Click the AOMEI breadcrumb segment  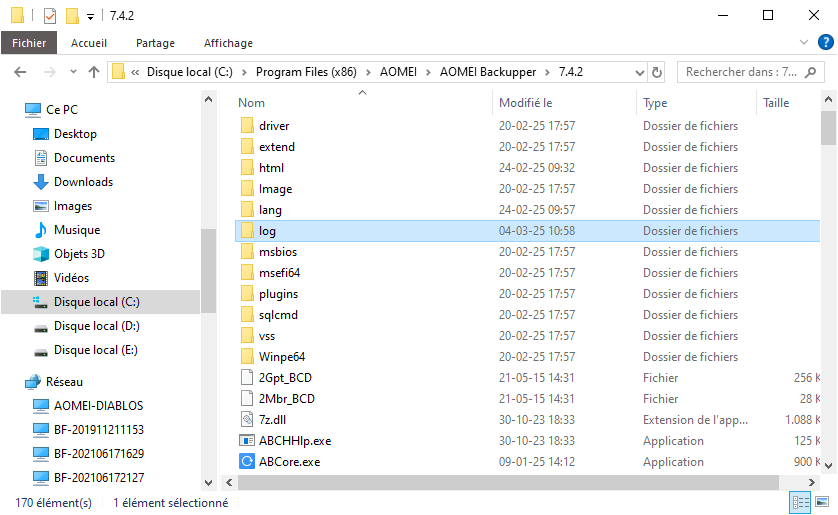[x=398, y=72]
